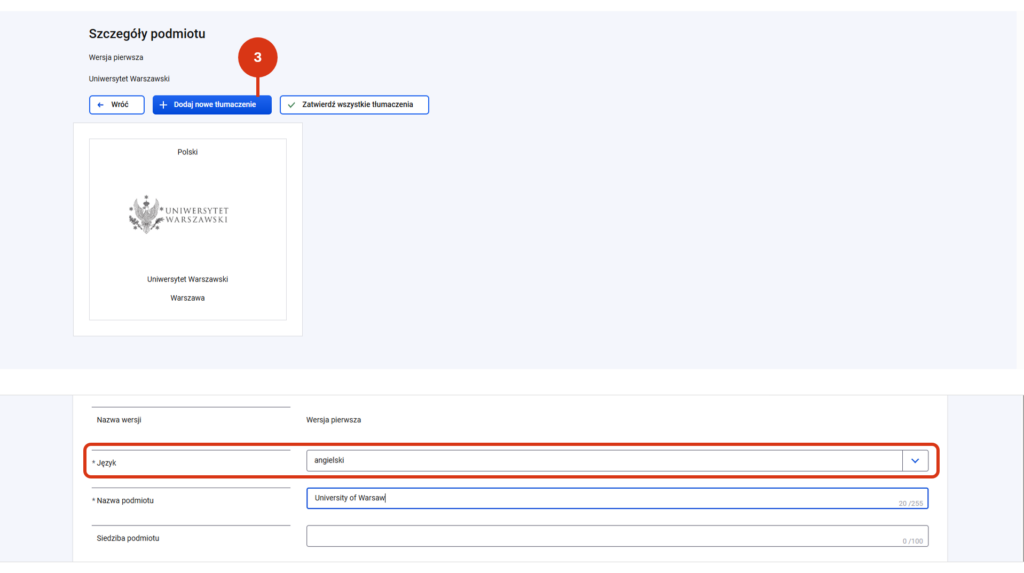
Task: Click the red step 3 marker
Action: click(x=257, y=57)
